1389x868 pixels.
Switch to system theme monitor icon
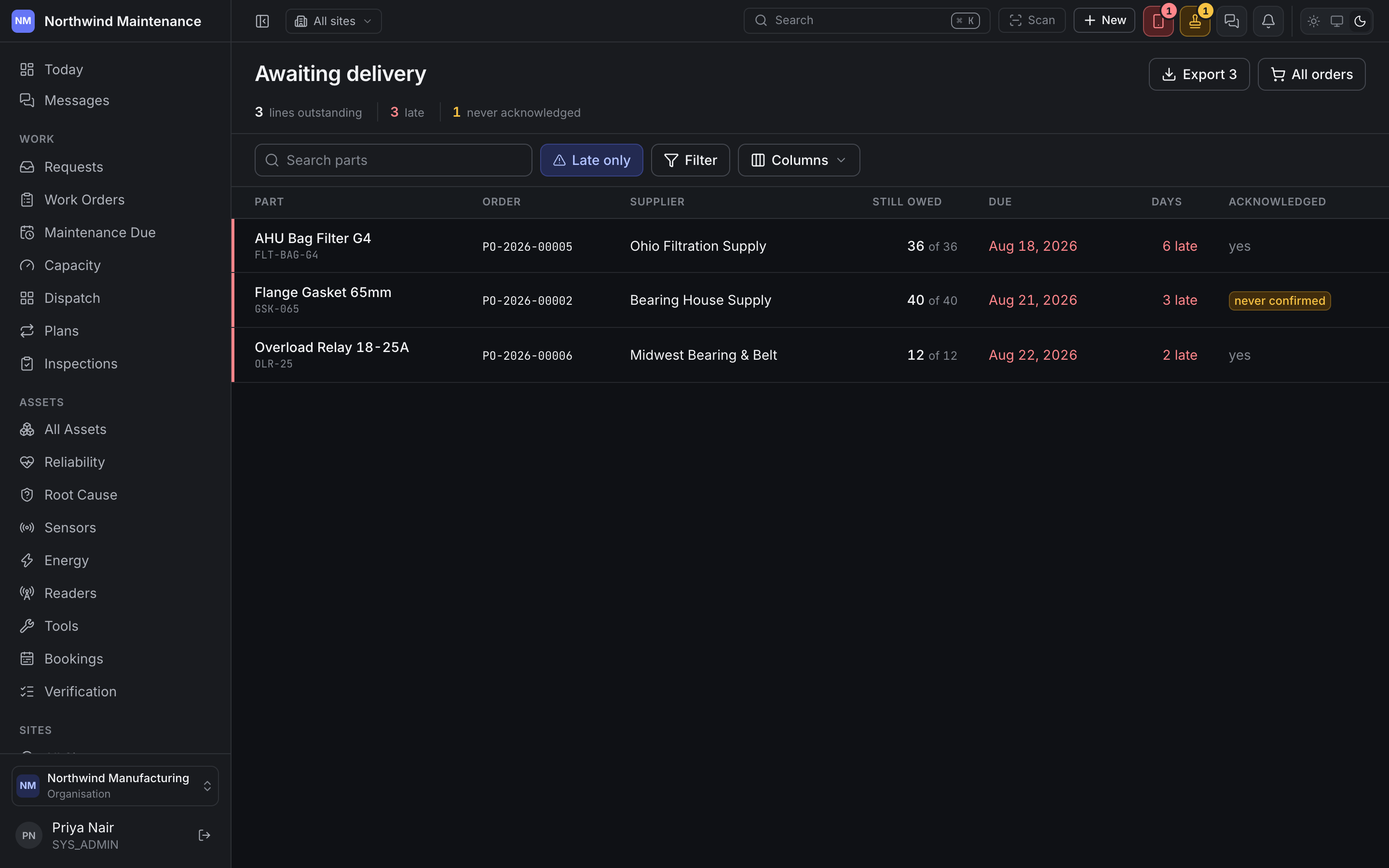pyautogui.click(x=1337, y=21)
